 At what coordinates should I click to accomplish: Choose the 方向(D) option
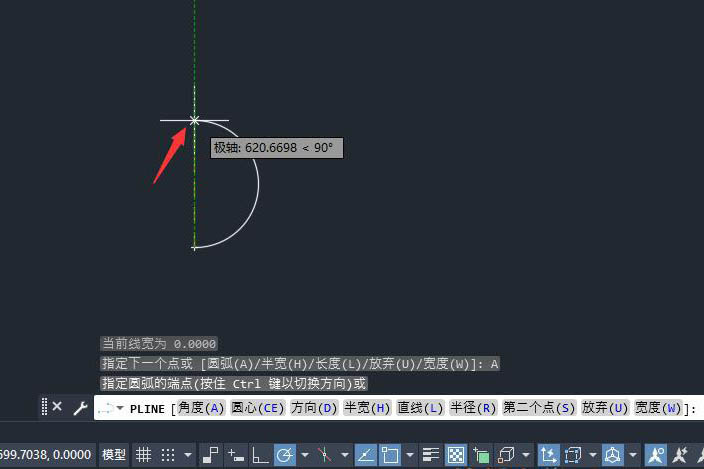pos(313,408)
